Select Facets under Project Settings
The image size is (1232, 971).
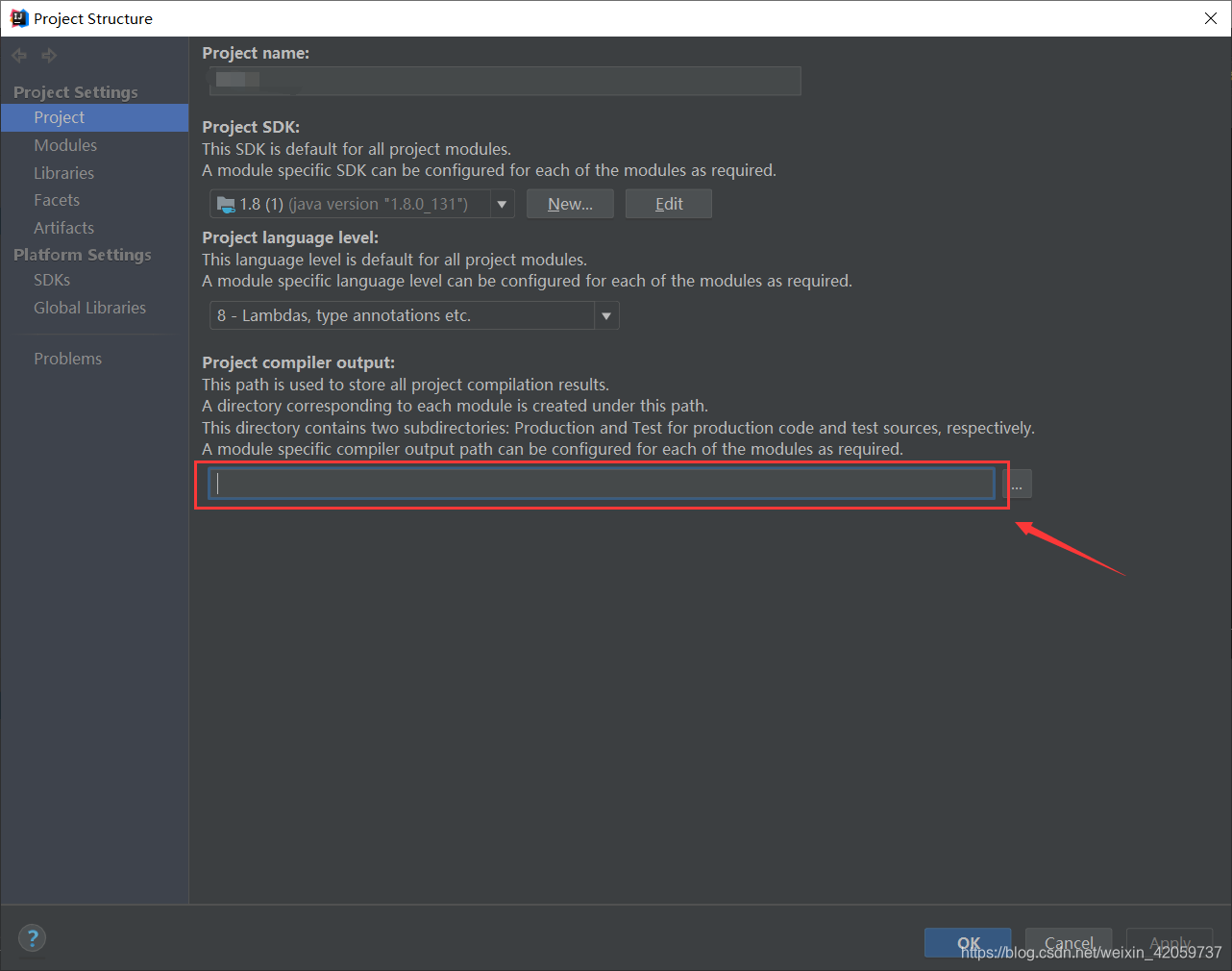pos(56,200)
